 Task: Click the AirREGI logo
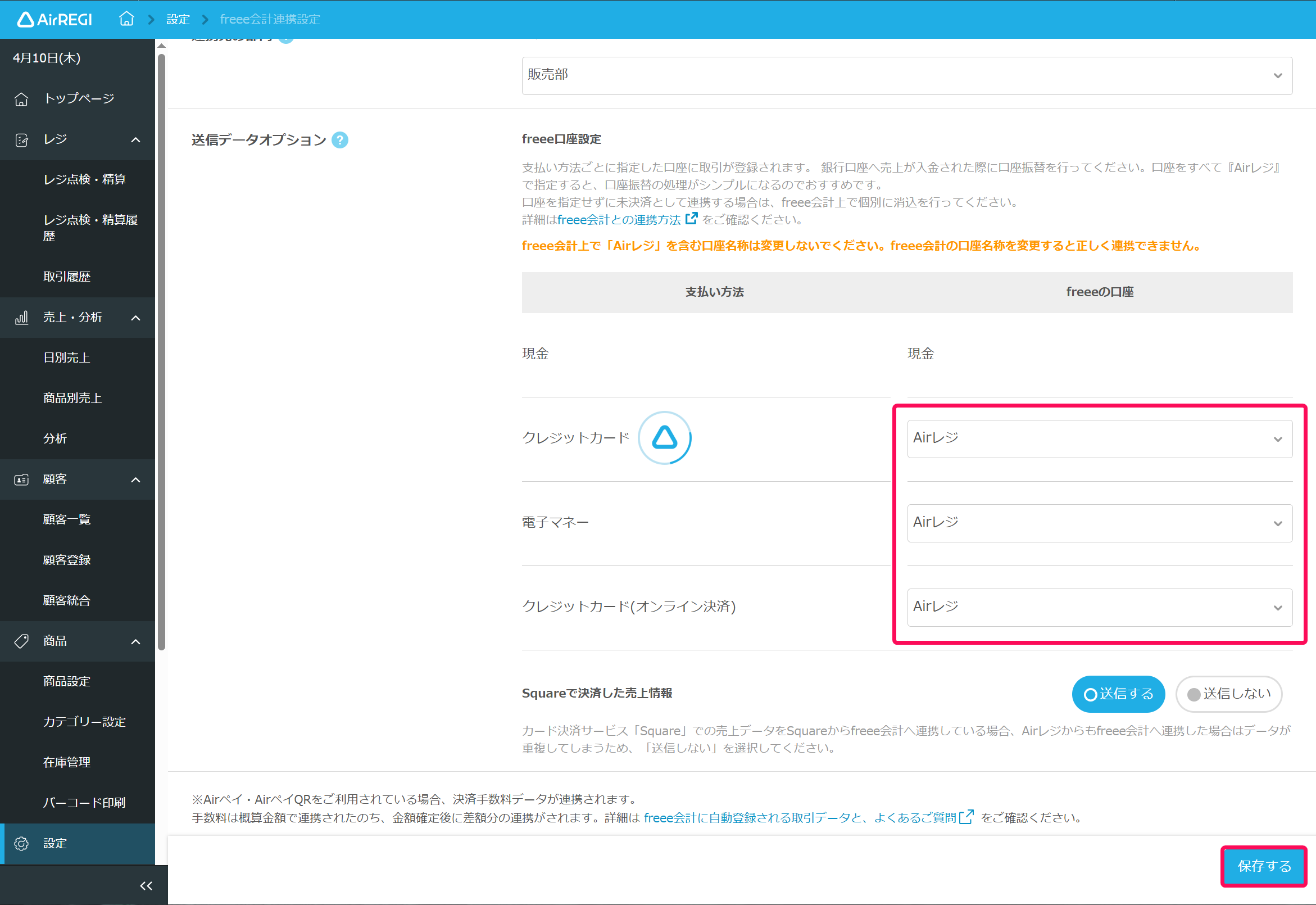click(x=55, y=20)
